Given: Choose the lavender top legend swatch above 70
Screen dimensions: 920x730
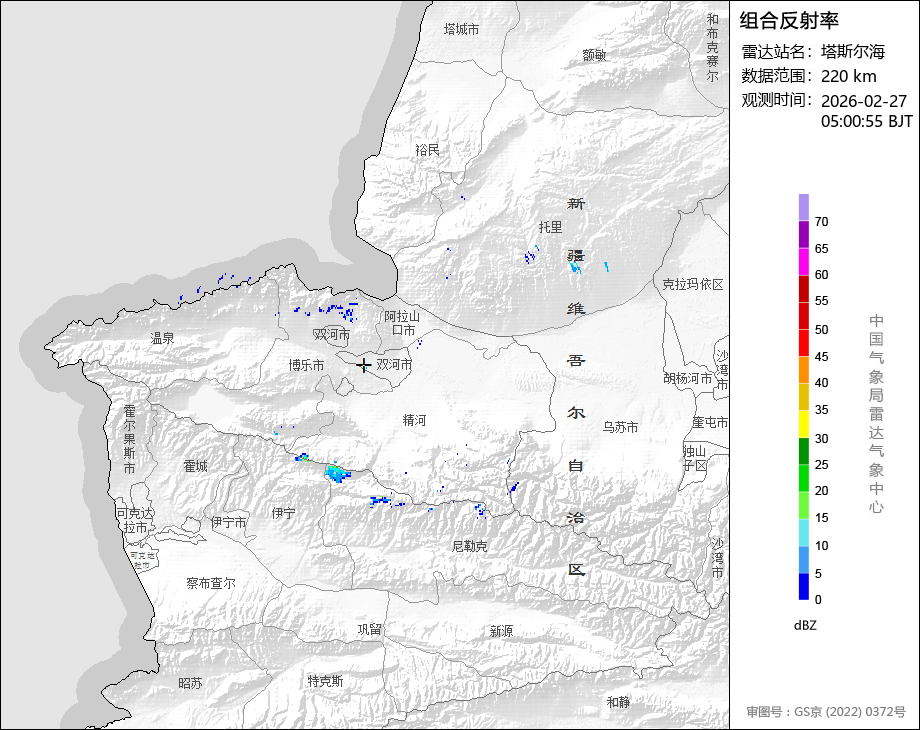Looking at the screenshot, I should tap(804, 207).
